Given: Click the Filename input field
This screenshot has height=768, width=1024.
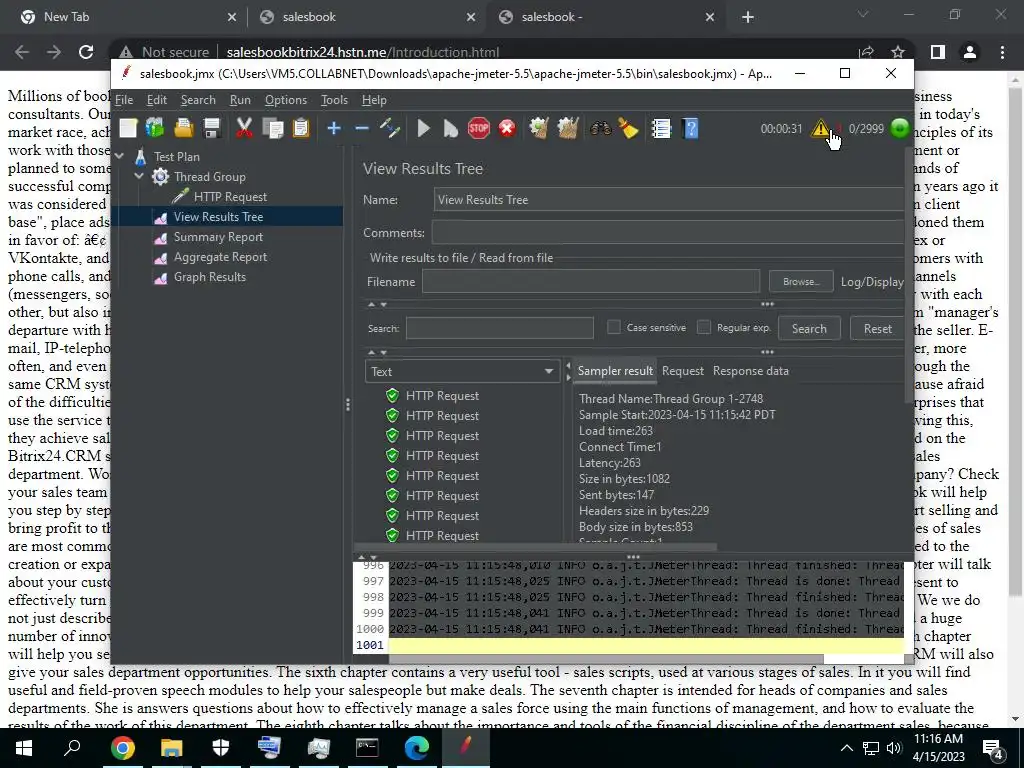Looking at the screenshot, I should click(x=590, y=282).
